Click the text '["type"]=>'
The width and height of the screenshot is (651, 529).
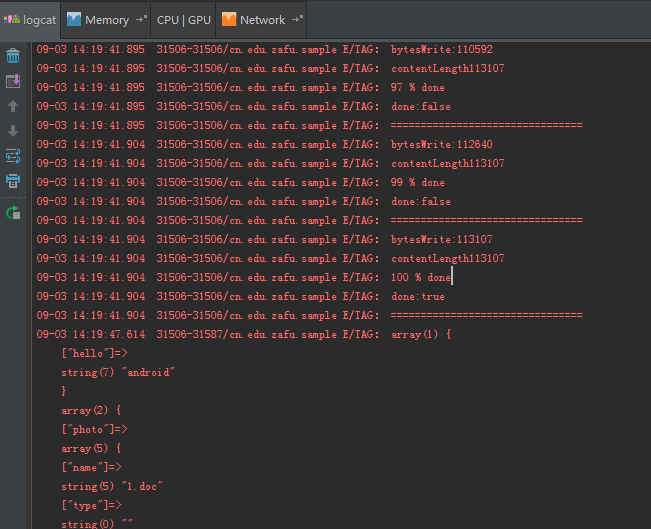[91, 505]
